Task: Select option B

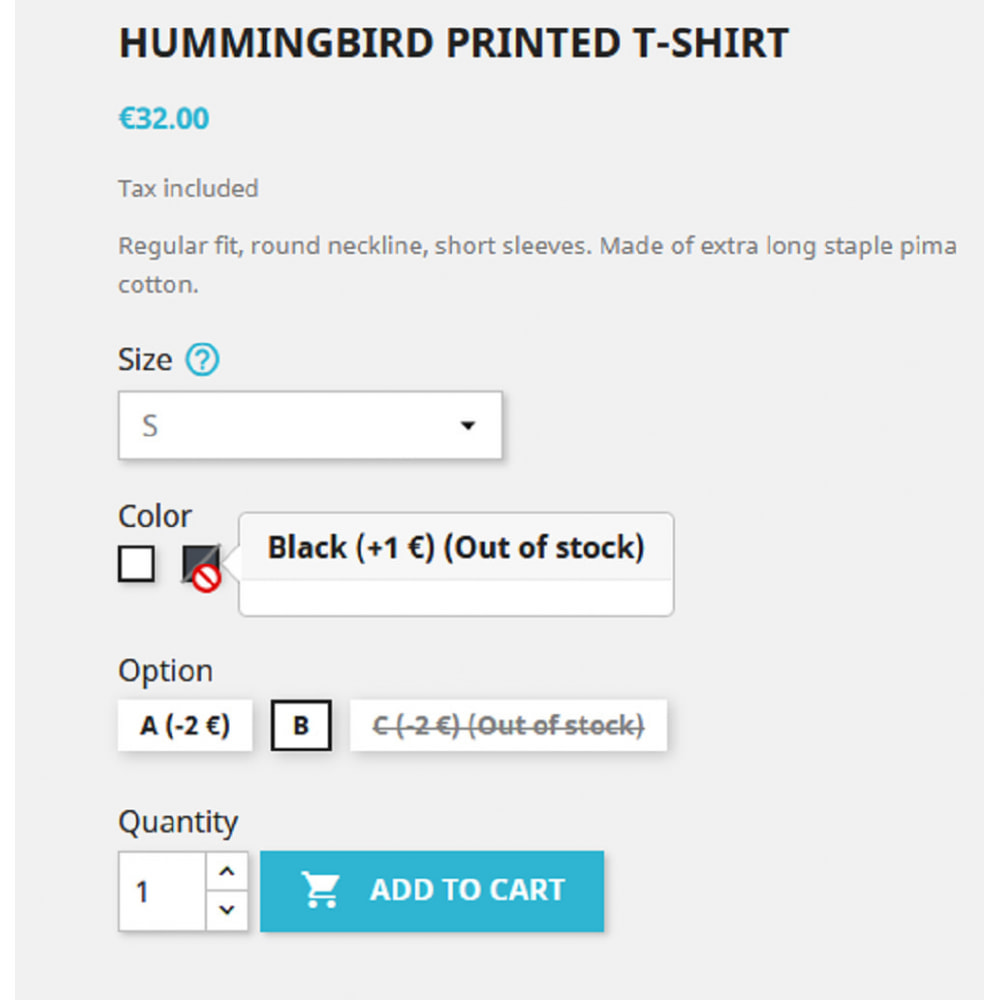Action: 301,725
